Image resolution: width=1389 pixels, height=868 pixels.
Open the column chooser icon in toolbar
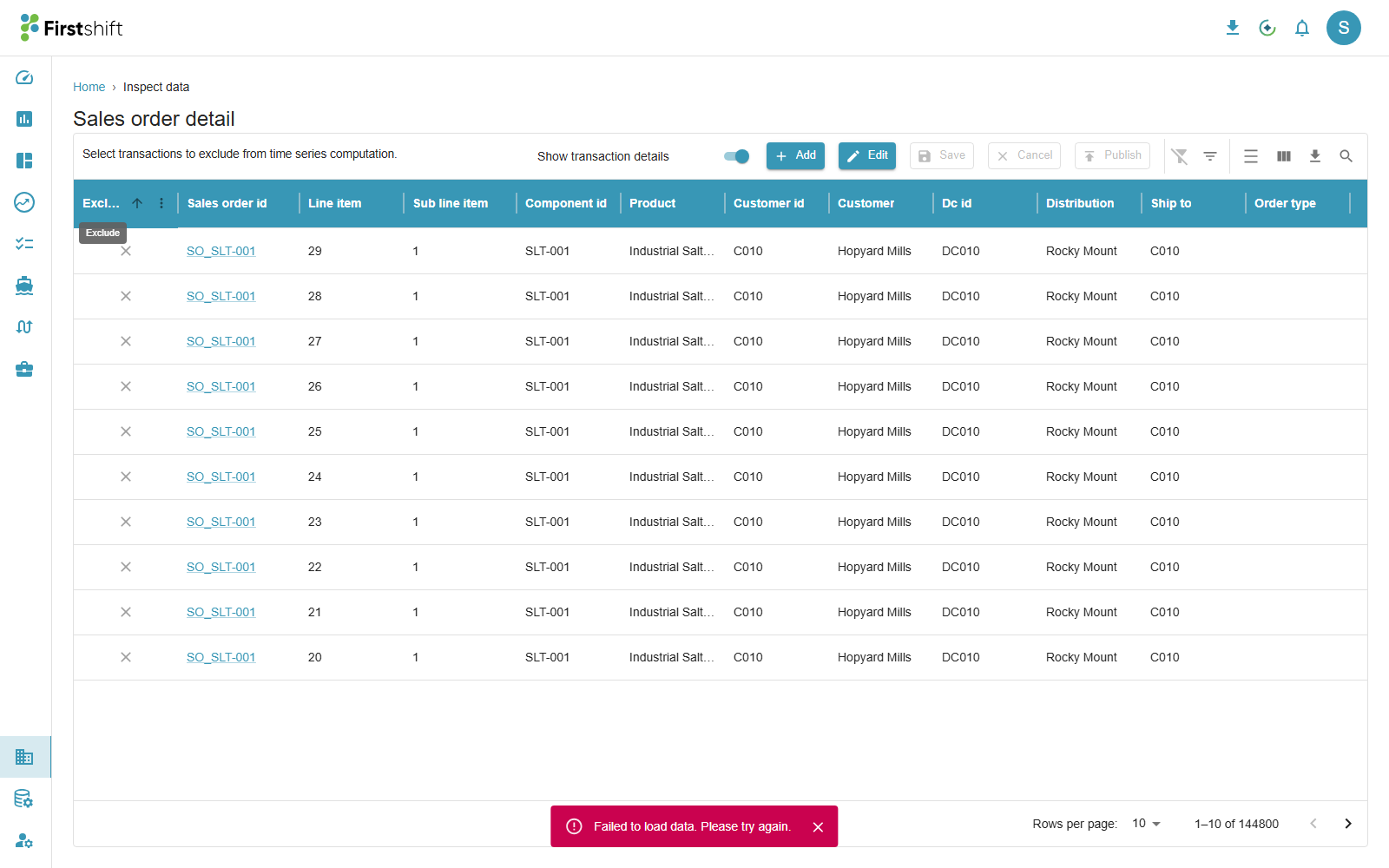pos(1284,156)
